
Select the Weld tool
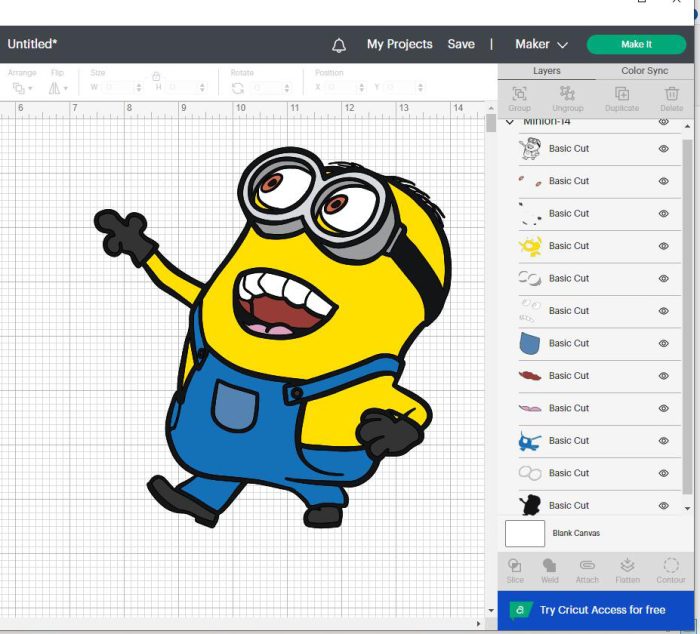pyautogui.click(x=550, y=571)
